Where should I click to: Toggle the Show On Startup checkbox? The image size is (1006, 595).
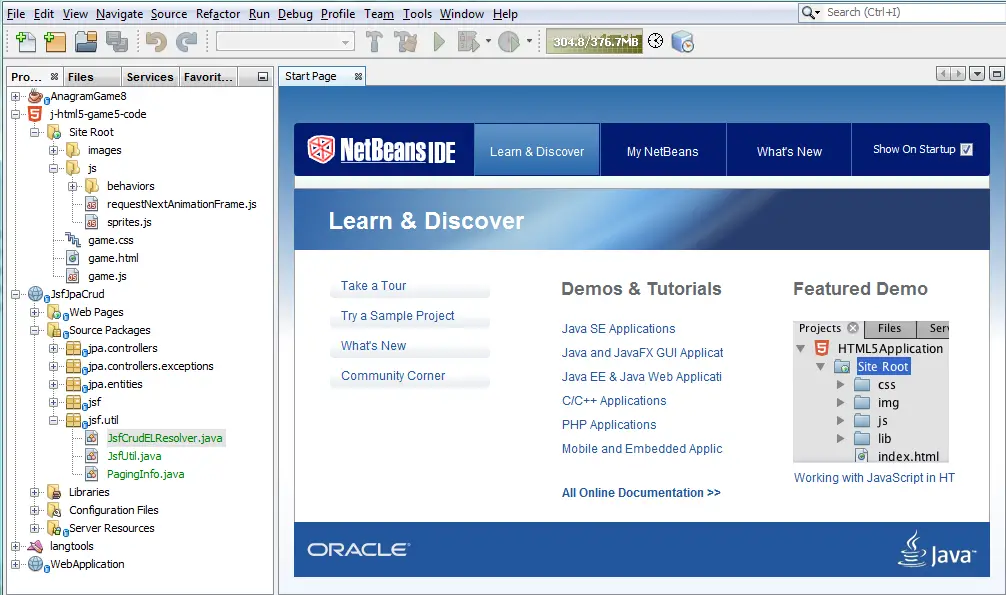click(966, 150)
